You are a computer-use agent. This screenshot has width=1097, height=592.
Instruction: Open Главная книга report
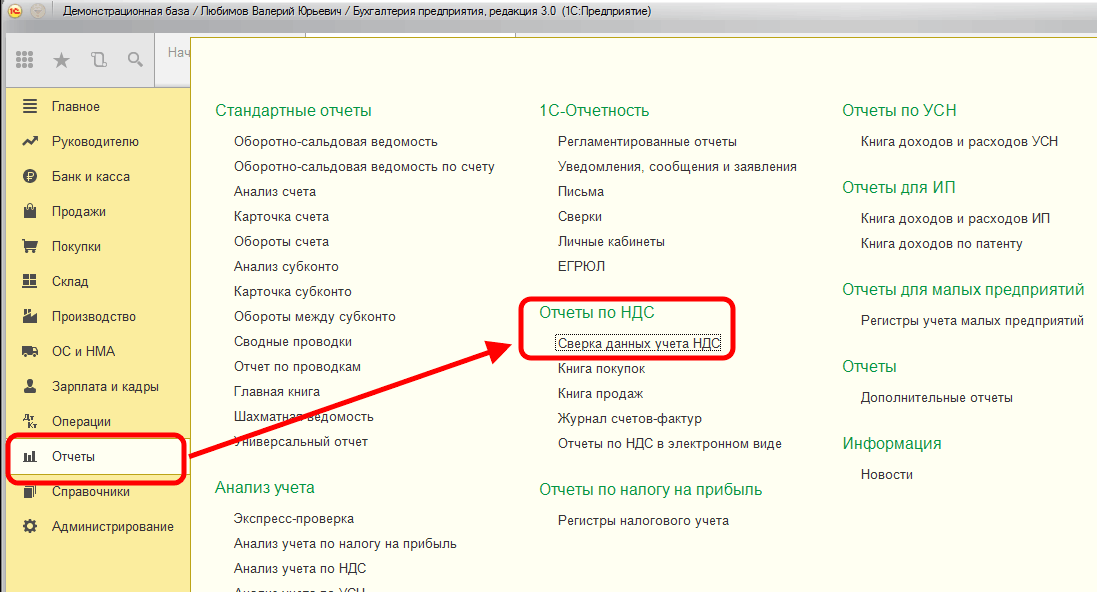[277, 391]
